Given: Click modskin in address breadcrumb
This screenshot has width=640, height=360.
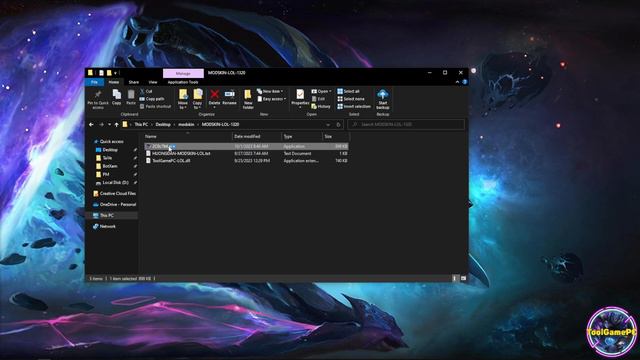Looking at the screenshot, I should 186,124.
